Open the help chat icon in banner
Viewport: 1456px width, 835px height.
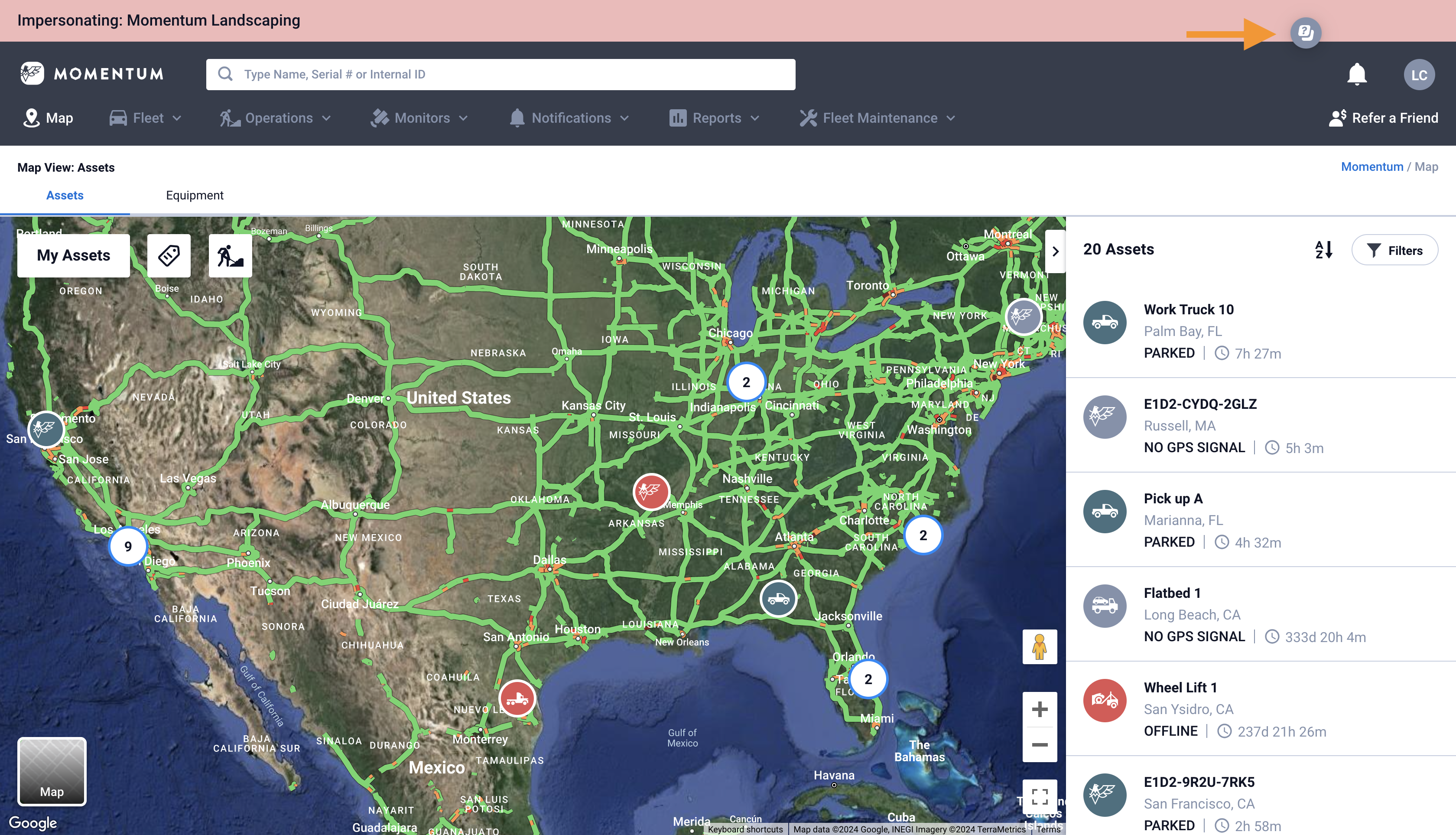pos(1305,33)
